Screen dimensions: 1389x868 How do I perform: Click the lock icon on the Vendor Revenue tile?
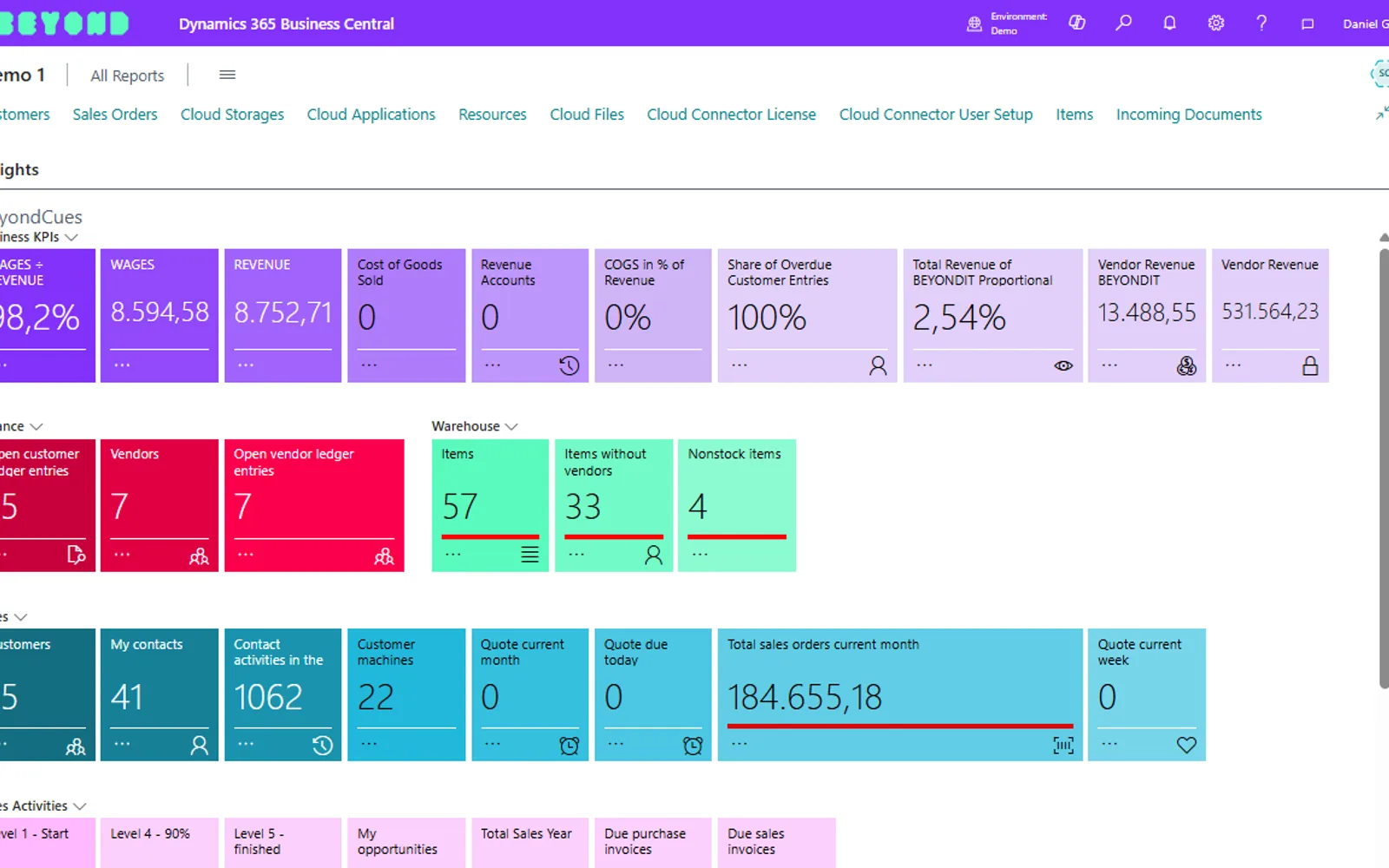[1310, 365]
